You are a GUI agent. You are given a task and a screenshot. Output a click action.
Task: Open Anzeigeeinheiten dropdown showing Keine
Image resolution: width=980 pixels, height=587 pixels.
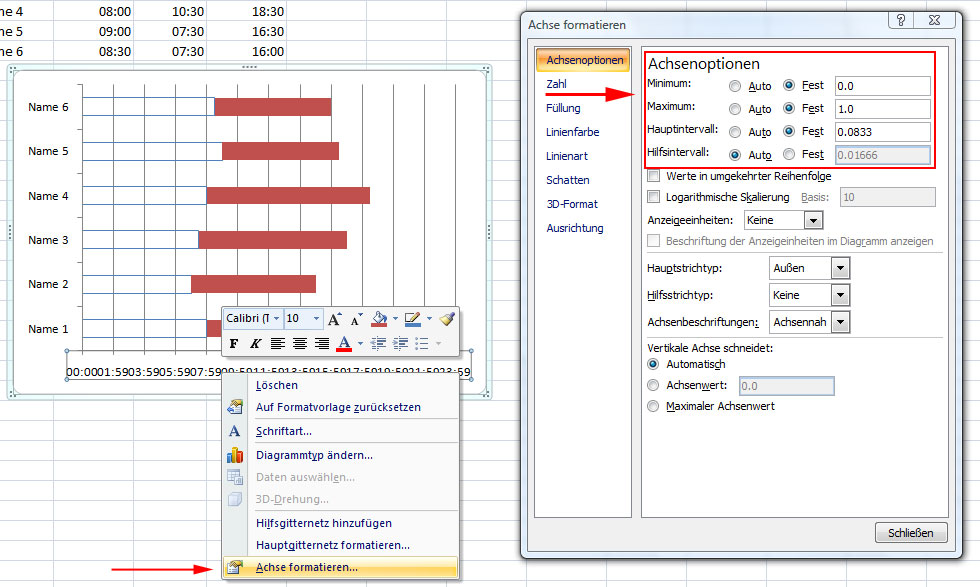coord(812,220)
